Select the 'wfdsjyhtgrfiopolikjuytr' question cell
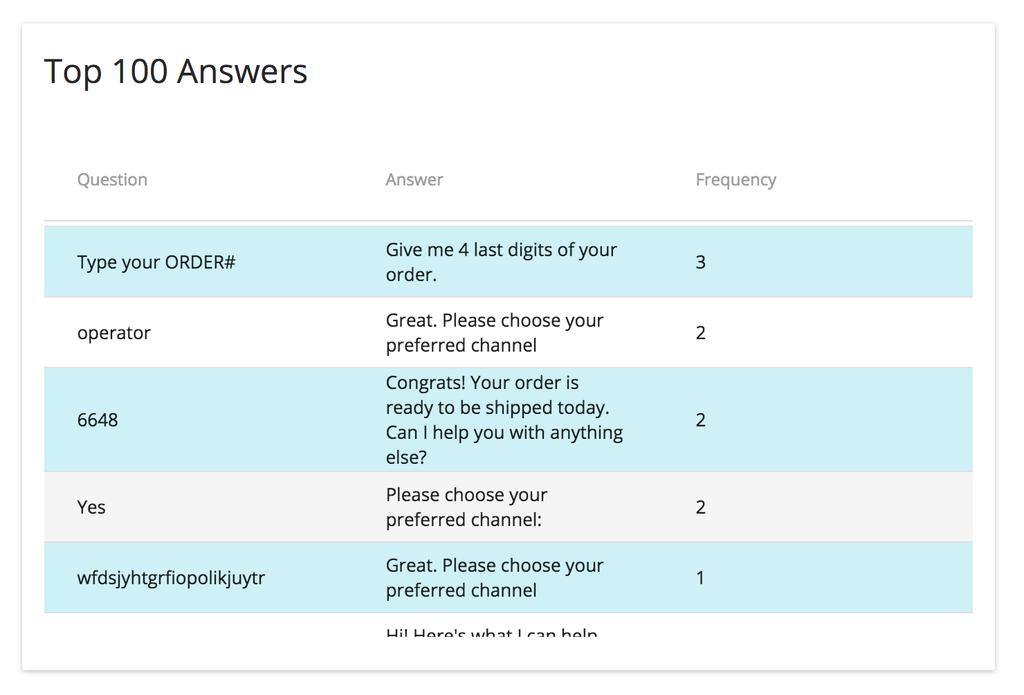The width and height of the screenshot is (1024, 695). [x=171, y=578]
